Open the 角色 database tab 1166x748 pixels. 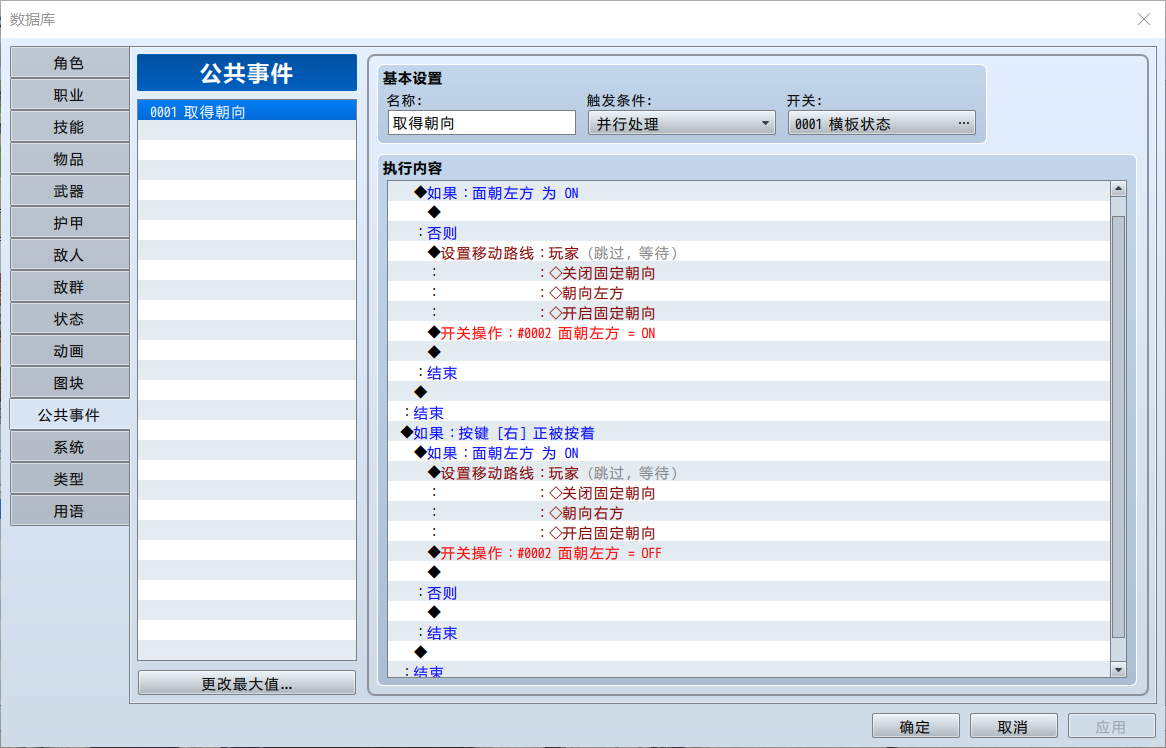(x=69, y=63)
